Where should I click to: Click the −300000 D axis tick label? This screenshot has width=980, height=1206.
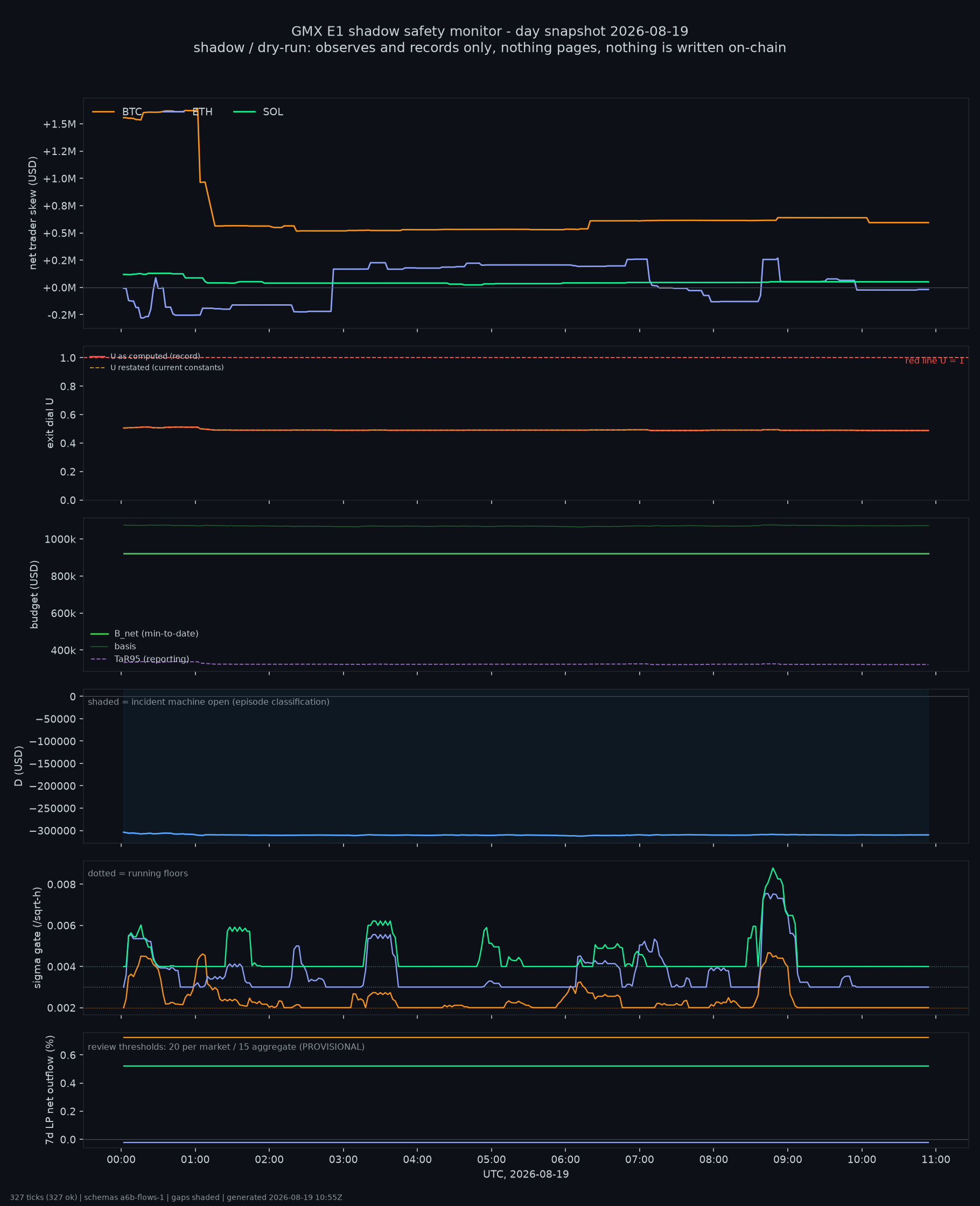tap(55, 831)
